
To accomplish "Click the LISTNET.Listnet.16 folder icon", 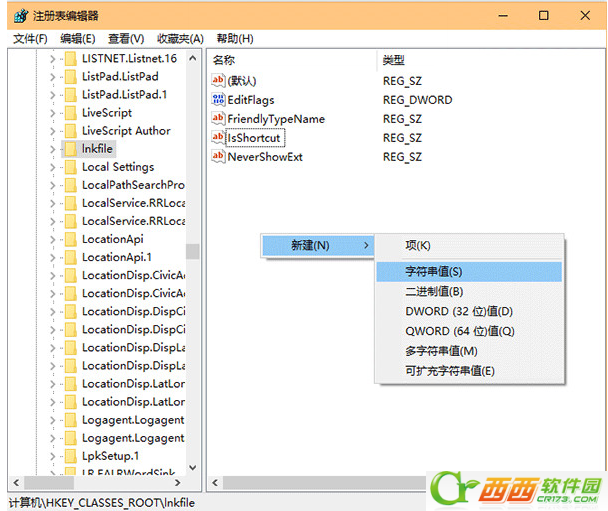I will click(71, 59).
